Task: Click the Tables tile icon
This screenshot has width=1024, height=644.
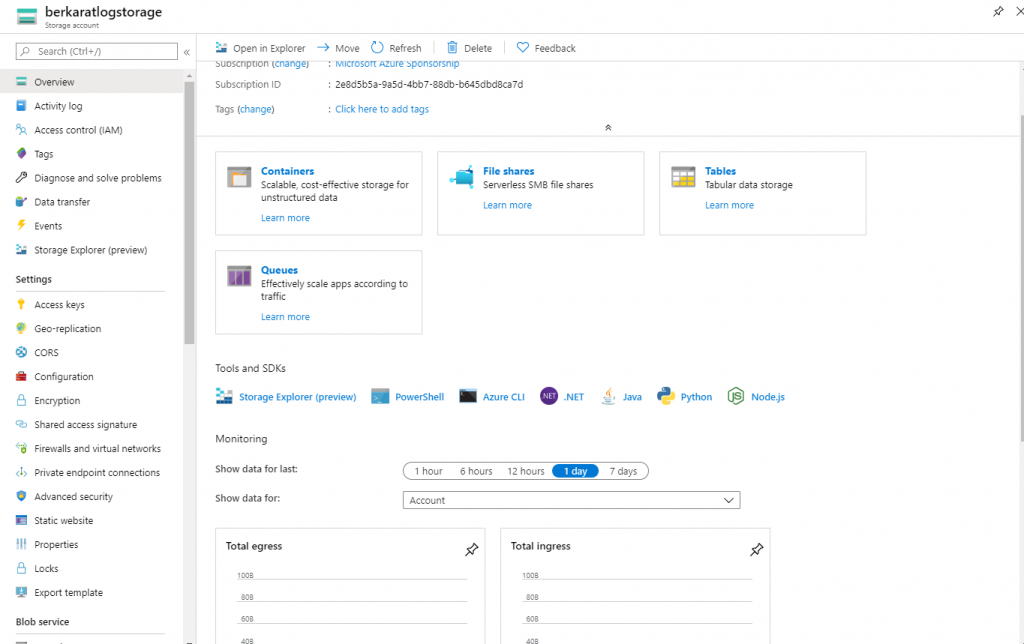Action: point(683,177)
